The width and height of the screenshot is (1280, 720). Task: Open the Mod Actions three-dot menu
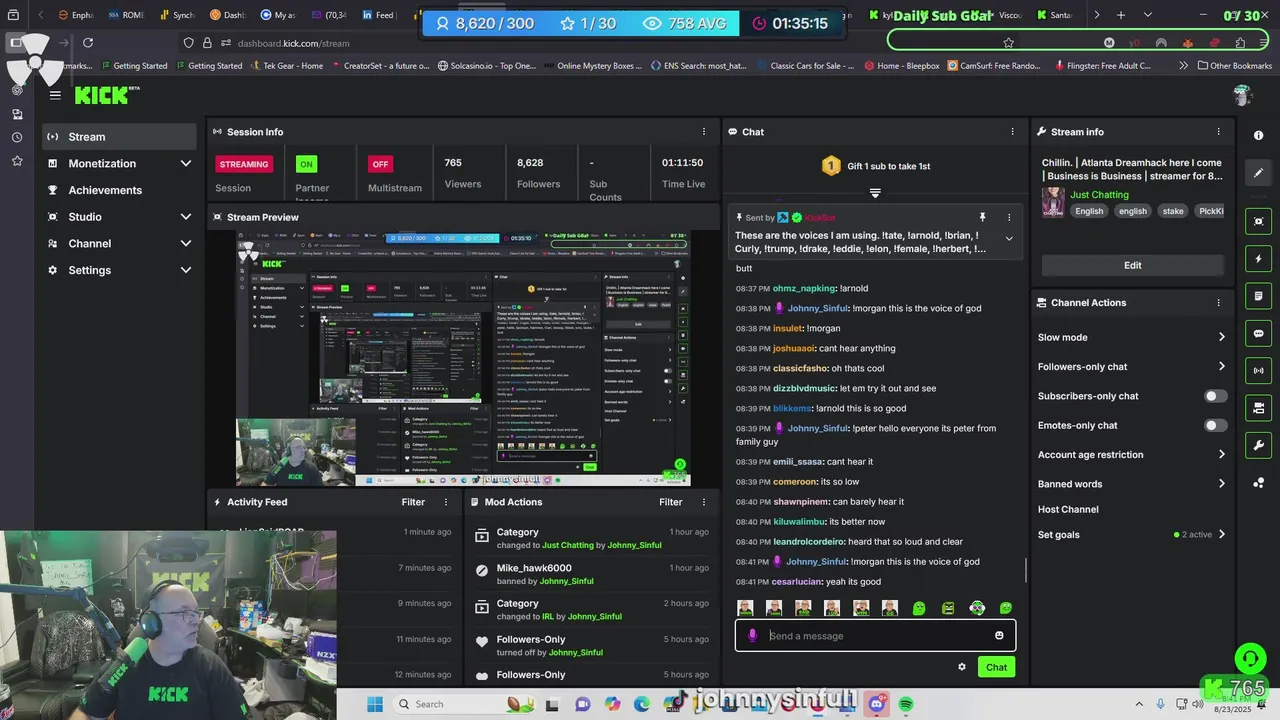pos(703,502)
